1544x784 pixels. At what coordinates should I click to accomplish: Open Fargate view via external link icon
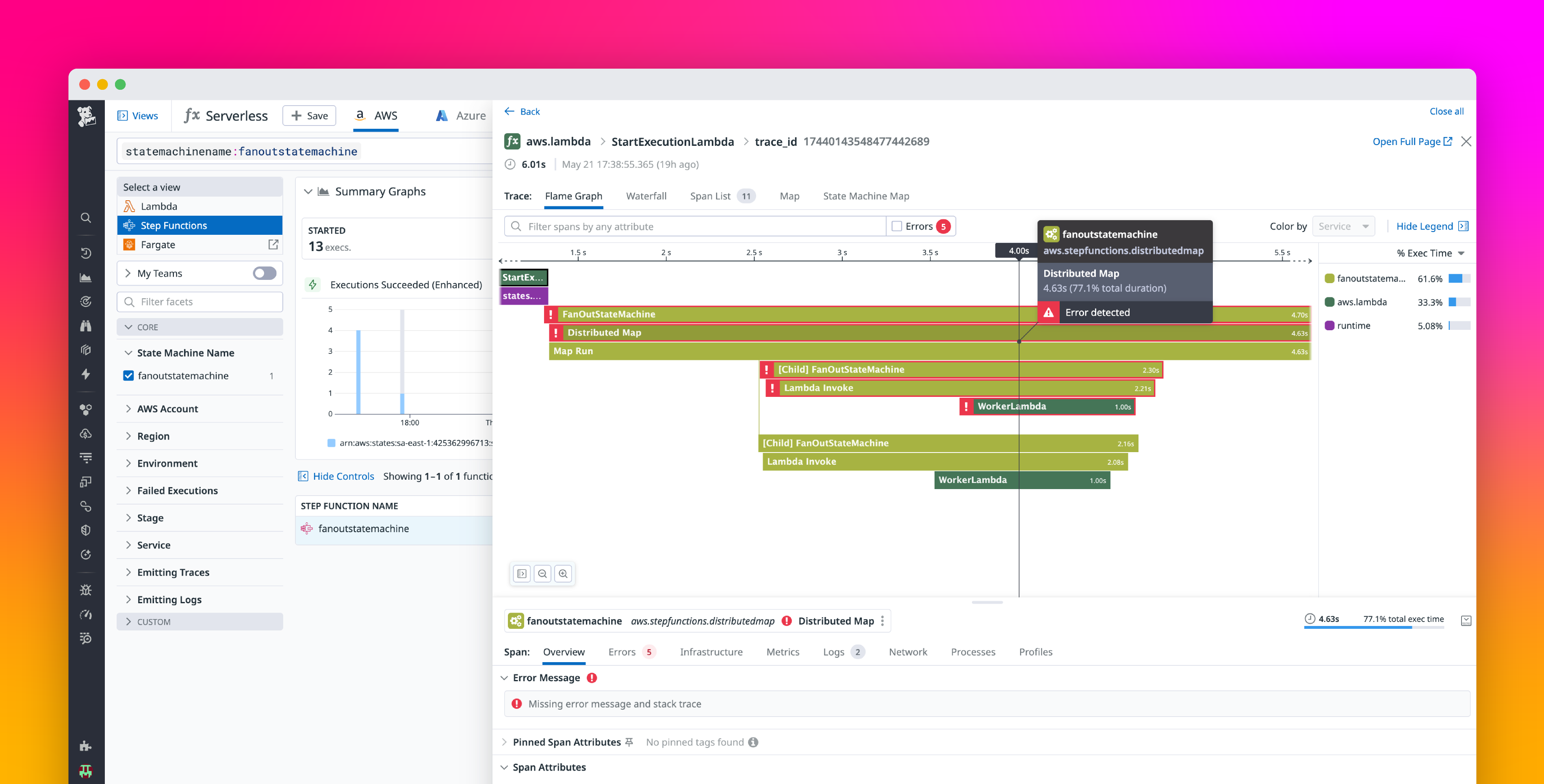pos(273,245)
